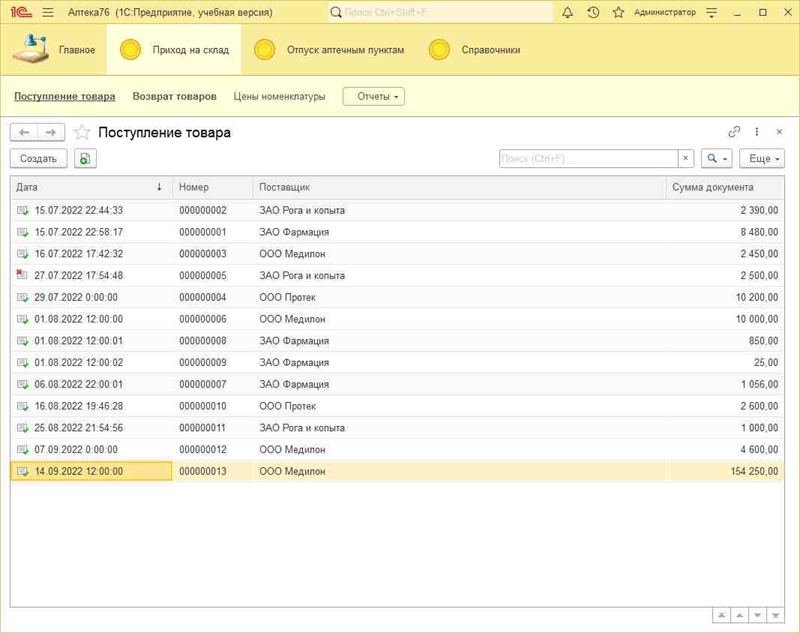Click supplier ООО Медилон in row 000000003

(292, 254)
